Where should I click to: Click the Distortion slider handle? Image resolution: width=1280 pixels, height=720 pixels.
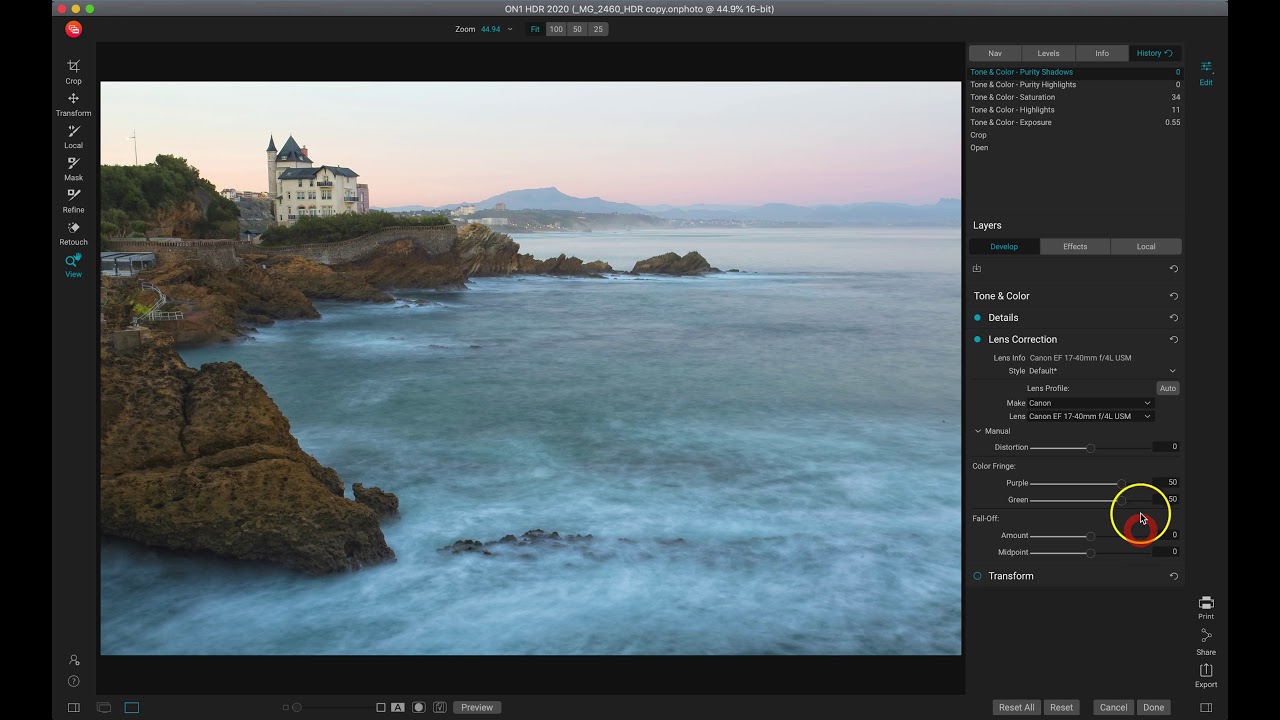[x=1090, y=448]
